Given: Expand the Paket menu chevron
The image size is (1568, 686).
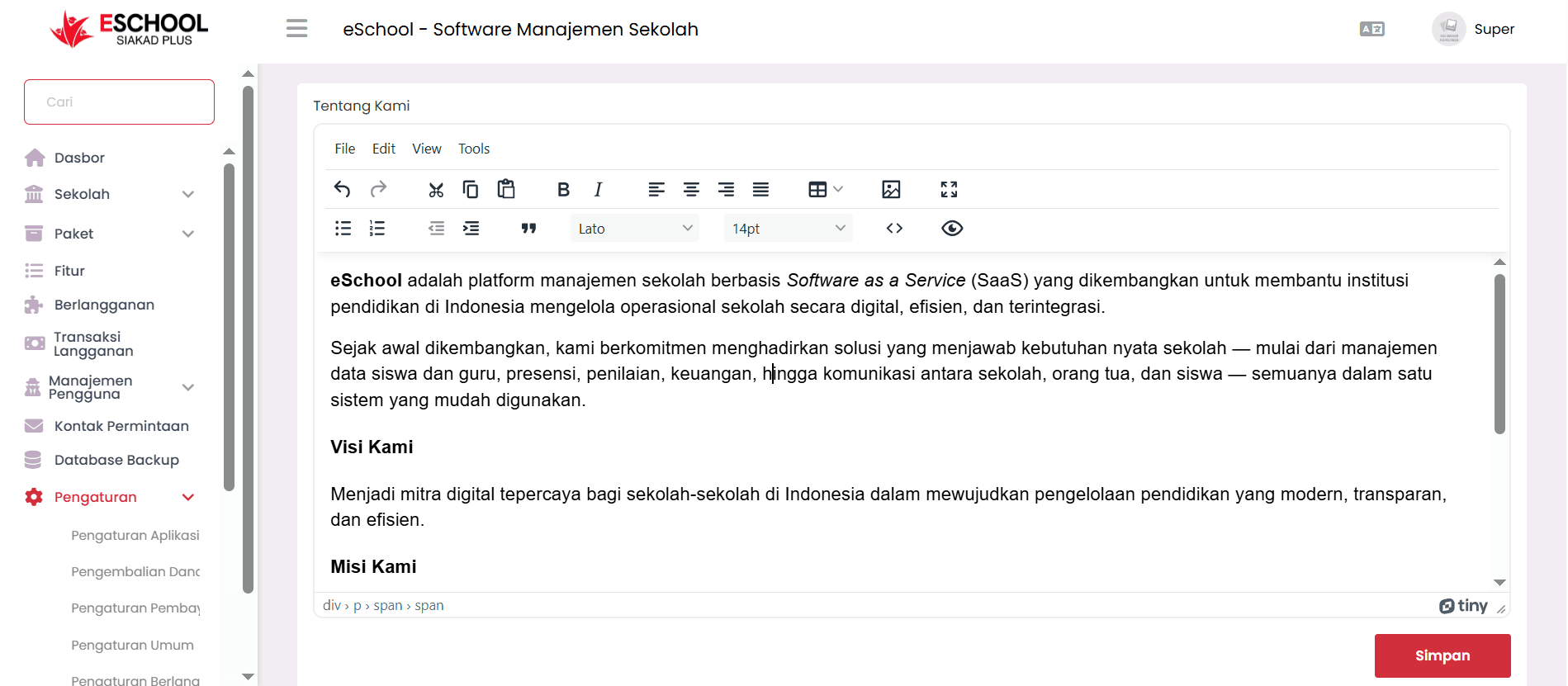Looking at the screenshot, I should (188, 234).
